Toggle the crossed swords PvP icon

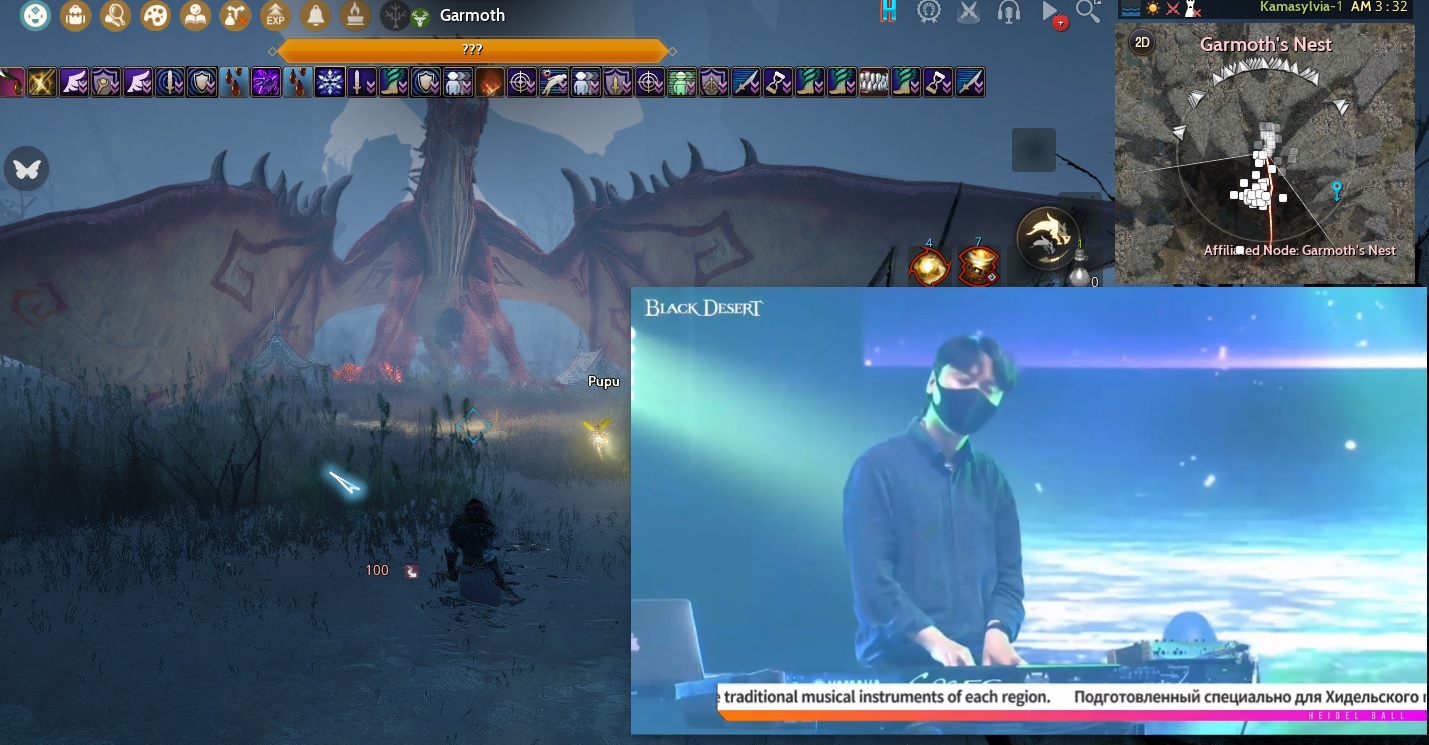click(968, 12)
